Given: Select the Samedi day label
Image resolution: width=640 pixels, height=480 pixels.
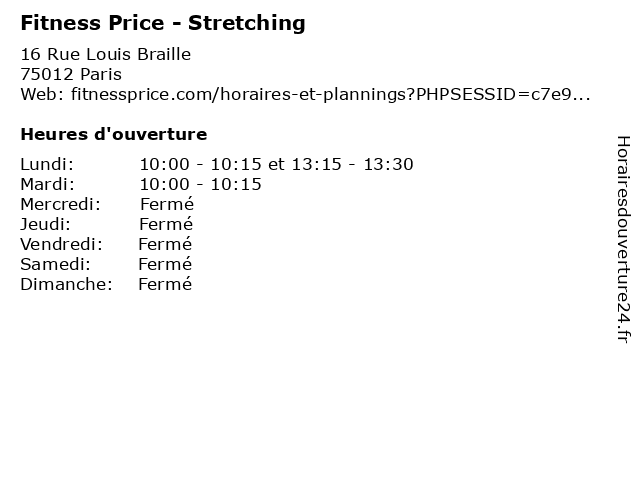Looking at the screenshot, I should (x=55, y=264).
